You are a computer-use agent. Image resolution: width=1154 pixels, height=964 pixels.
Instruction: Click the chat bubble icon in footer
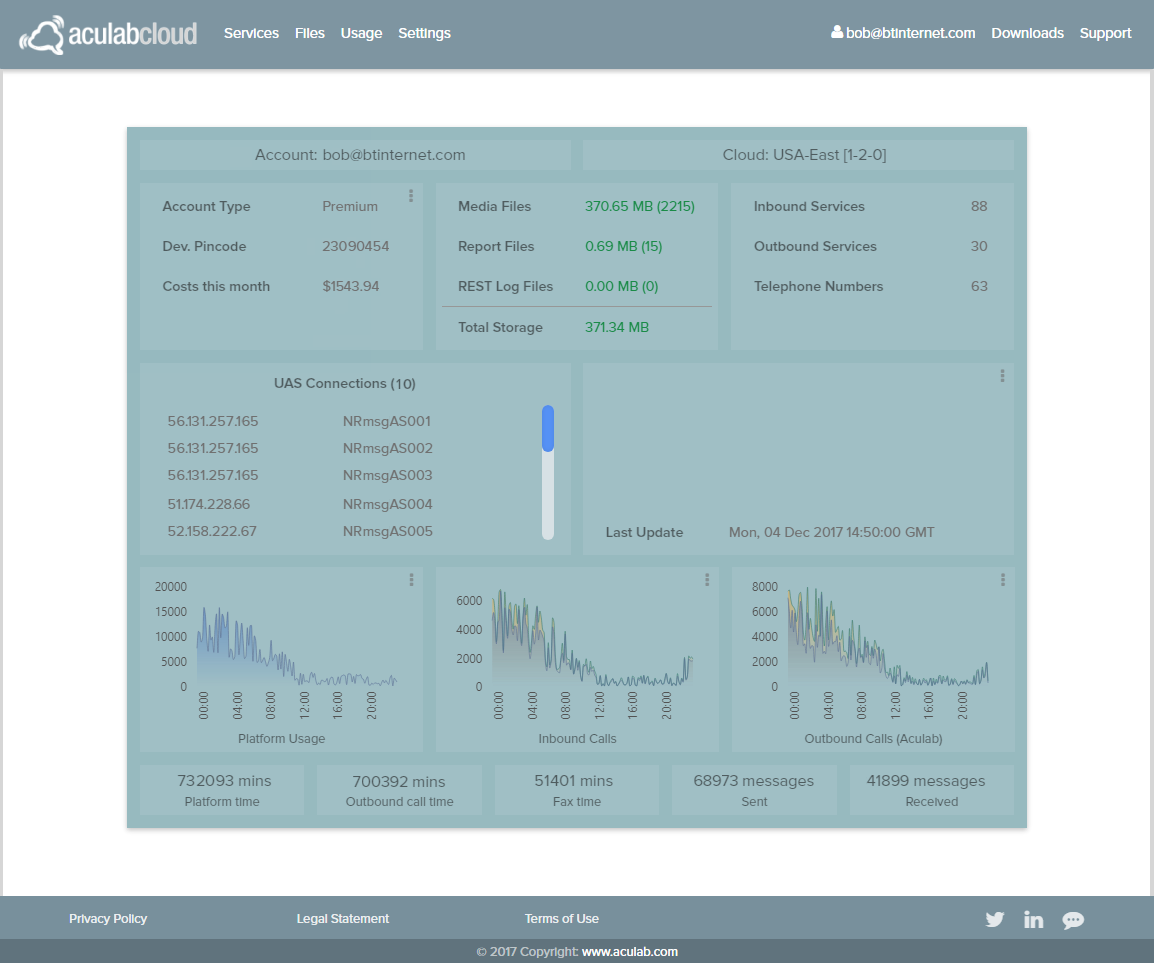[1073, 920]
